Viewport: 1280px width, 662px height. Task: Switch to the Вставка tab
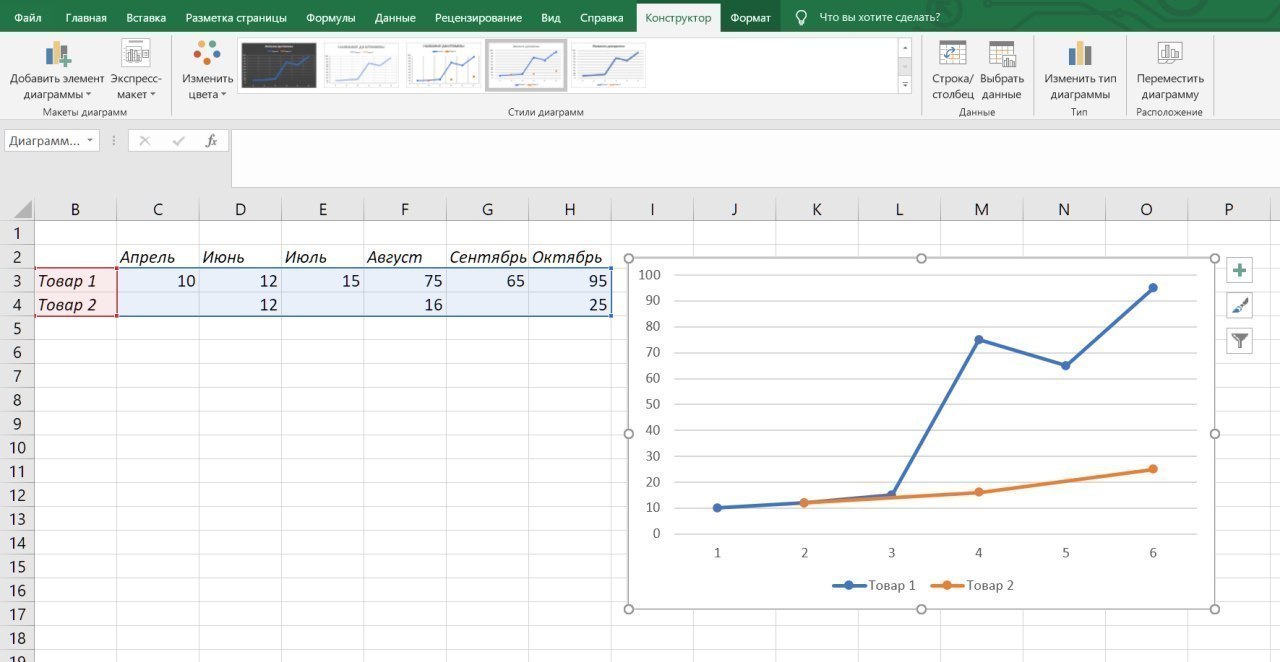[146, 18]
